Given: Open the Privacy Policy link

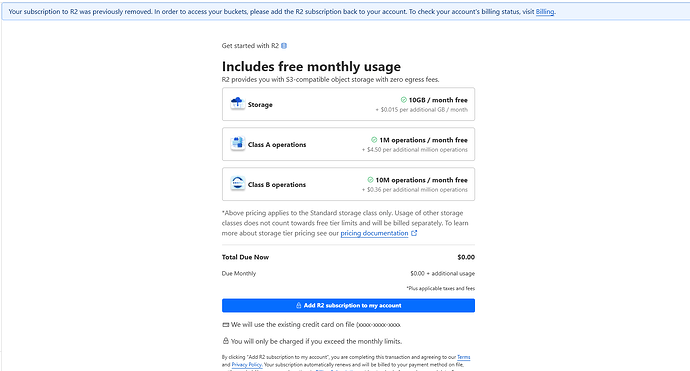Looking at the screenshot, I should tap(246, 365).
